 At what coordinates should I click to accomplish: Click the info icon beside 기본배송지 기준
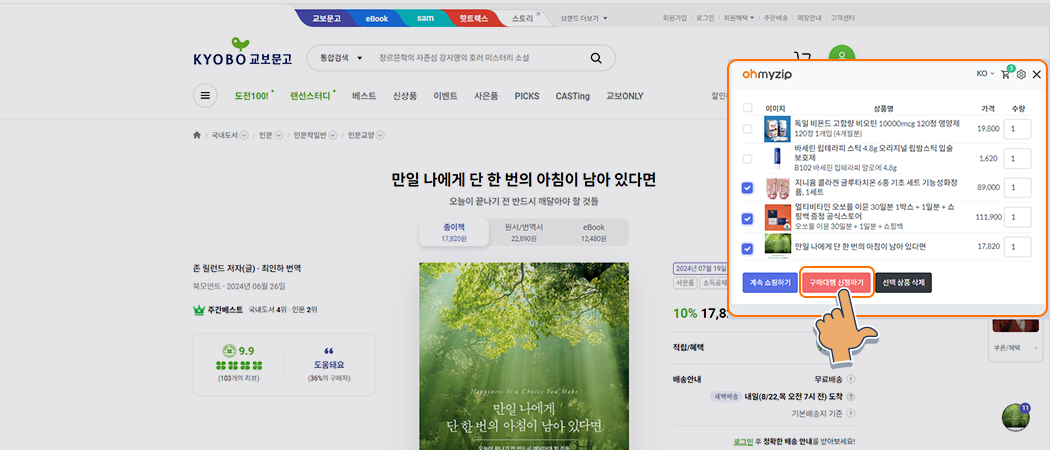pyautogui.click(x=851, y=413)
